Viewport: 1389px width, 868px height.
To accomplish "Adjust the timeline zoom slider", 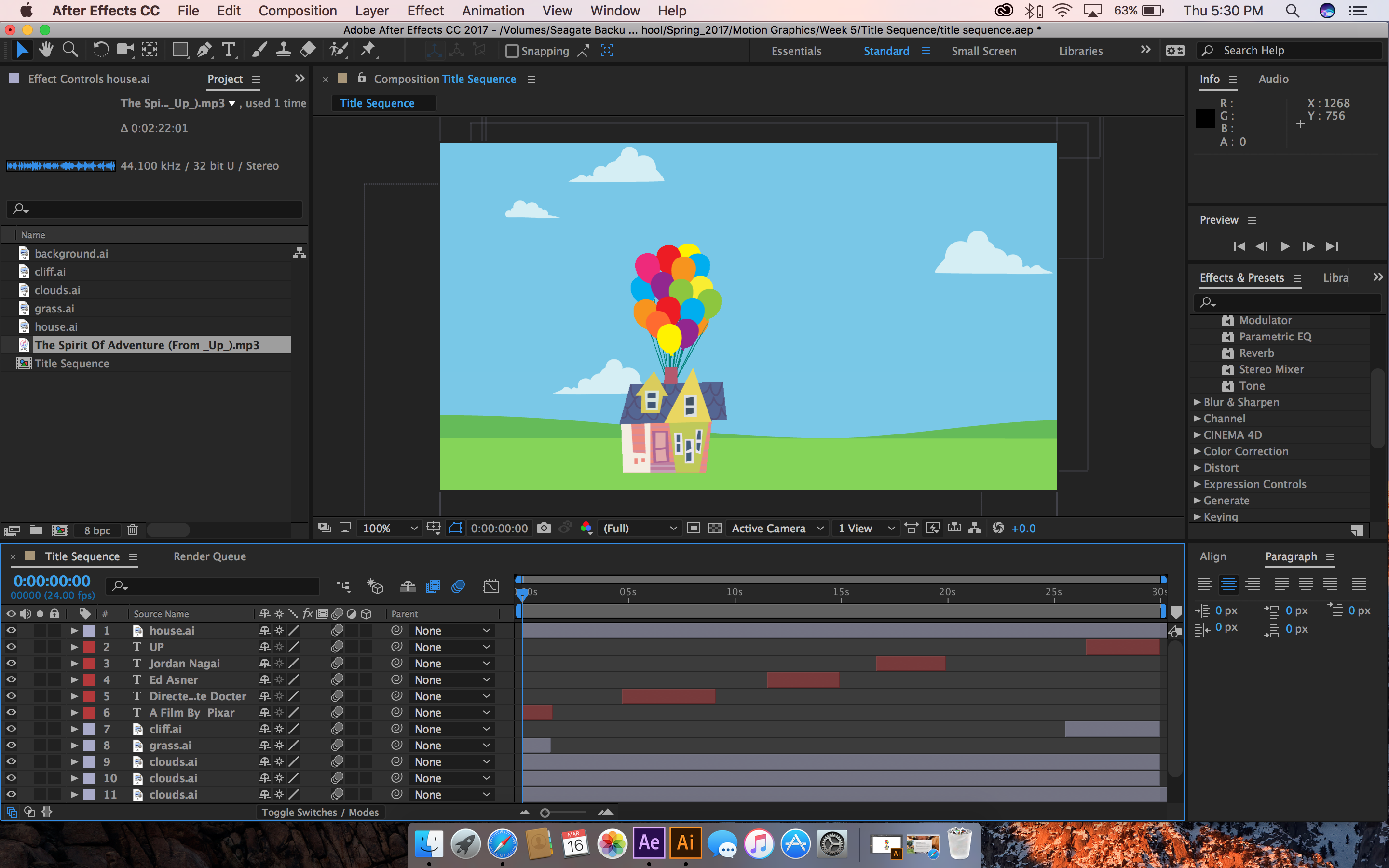I will (545, 813).
